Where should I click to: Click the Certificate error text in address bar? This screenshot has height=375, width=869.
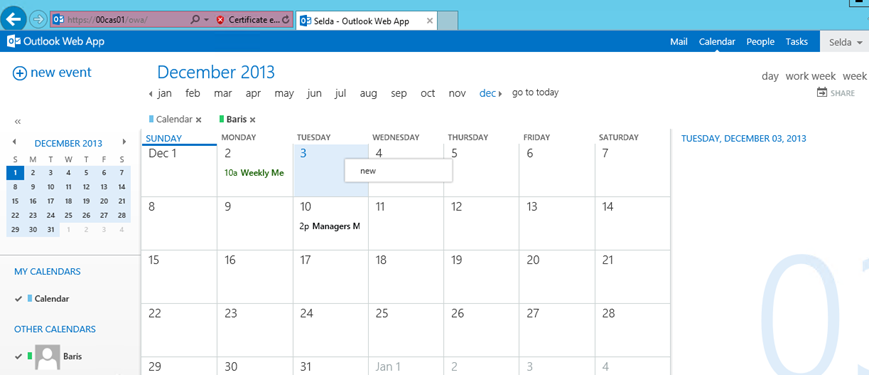click(254, 20)
